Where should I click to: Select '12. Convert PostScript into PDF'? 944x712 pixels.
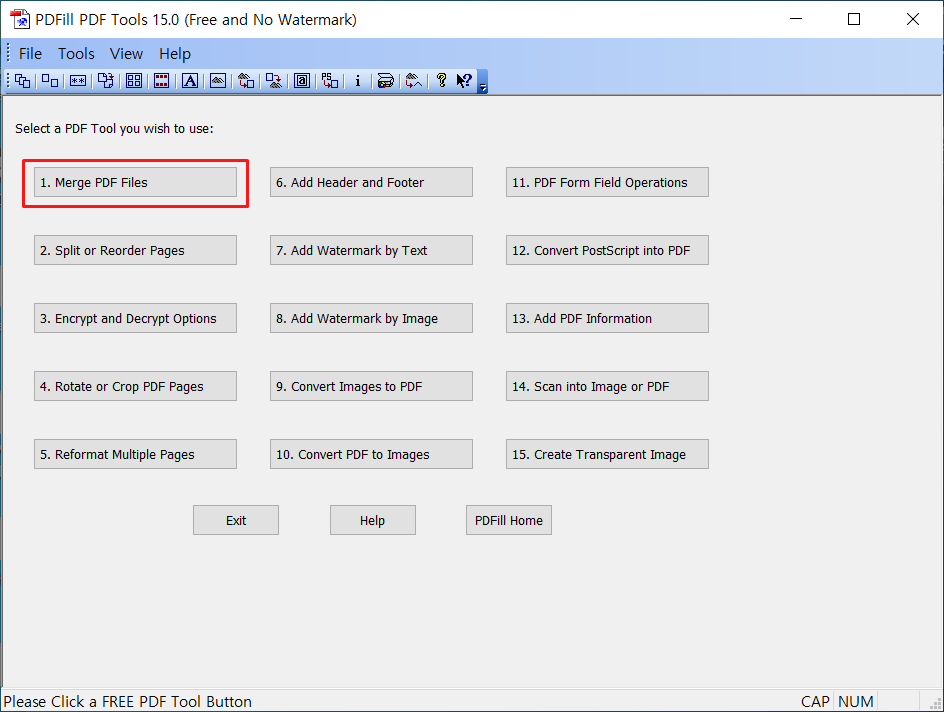point(607,250)
